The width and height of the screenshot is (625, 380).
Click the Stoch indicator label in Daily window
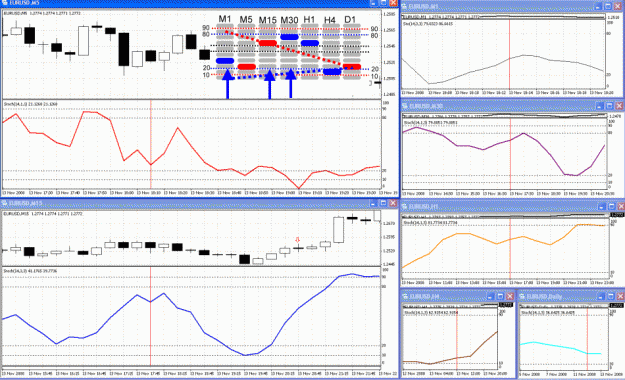[548, 313]
